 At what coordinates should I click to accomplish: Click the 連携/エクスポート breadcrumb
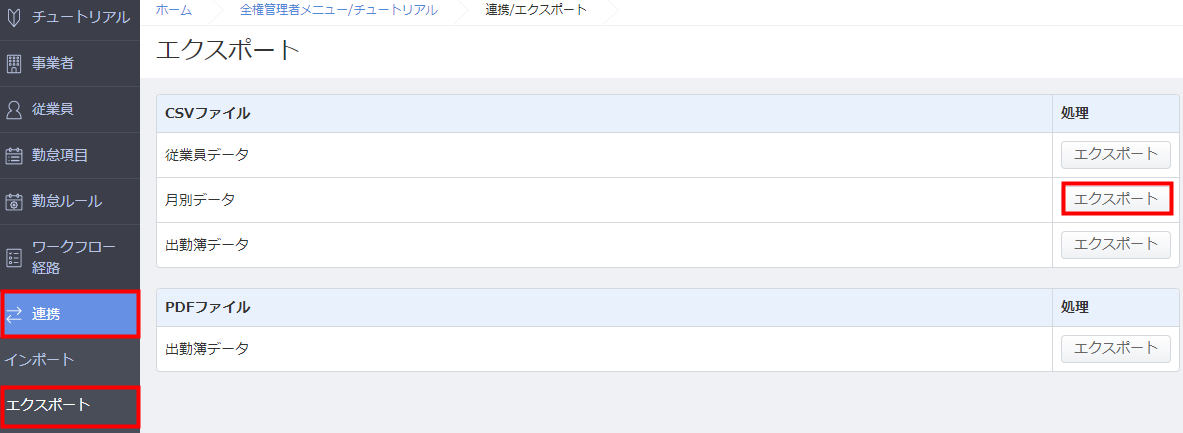coord(536,10)
